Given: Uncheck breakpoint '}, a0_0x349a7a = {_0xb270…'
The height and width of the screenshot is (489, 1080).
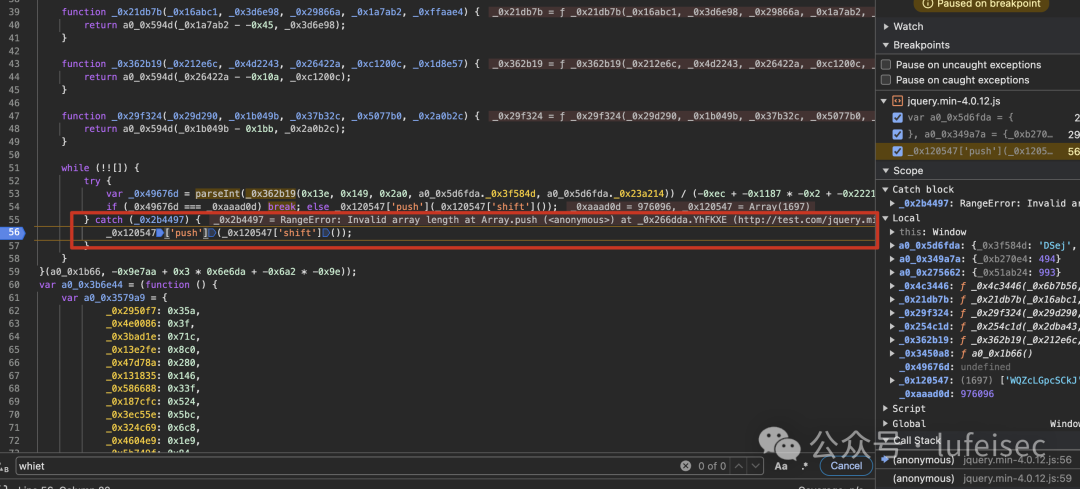Looking at the screenshot, I should click(x=897, y=134).
